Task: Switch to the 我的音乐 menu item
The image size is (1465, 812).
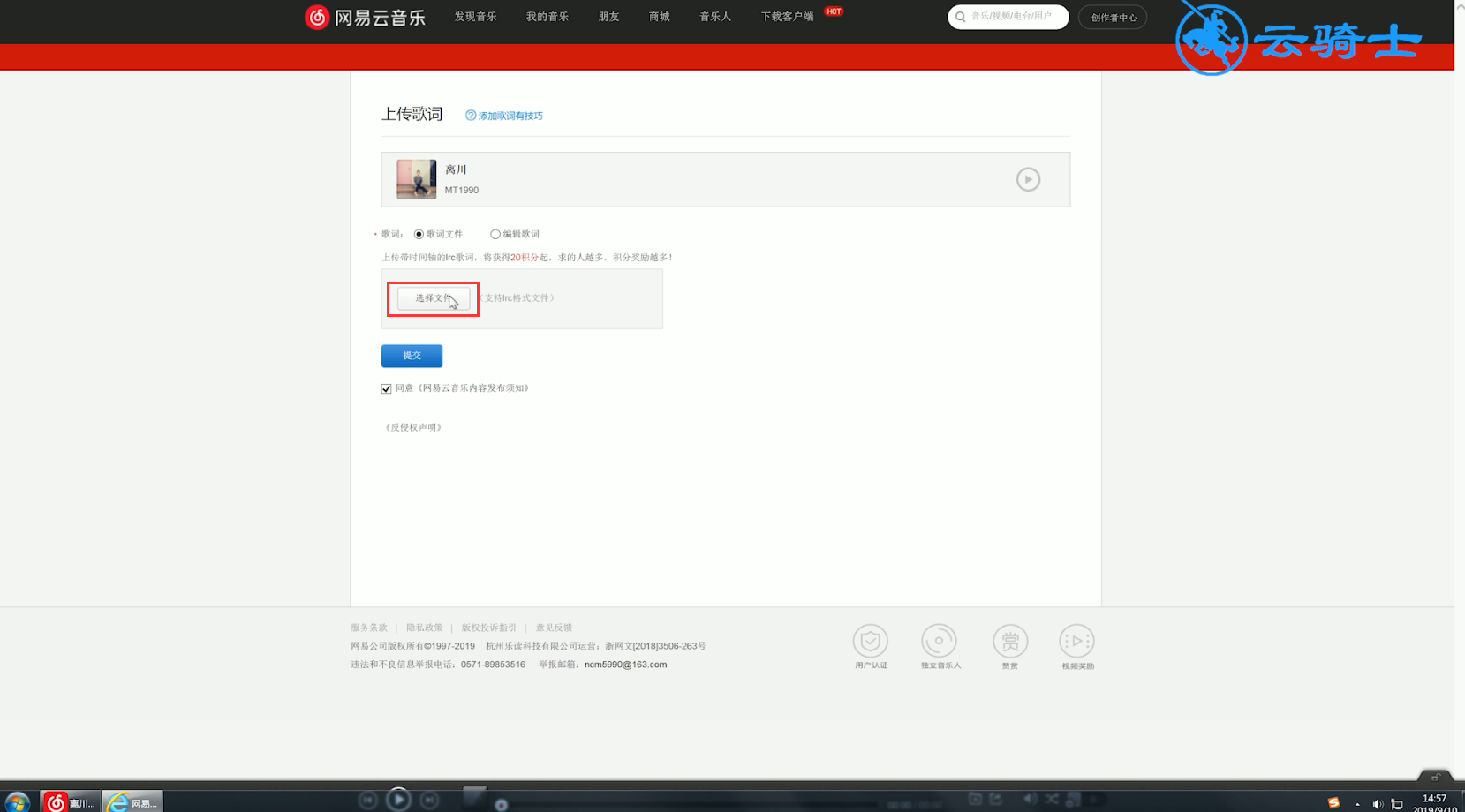Action: tap(547, 16)
